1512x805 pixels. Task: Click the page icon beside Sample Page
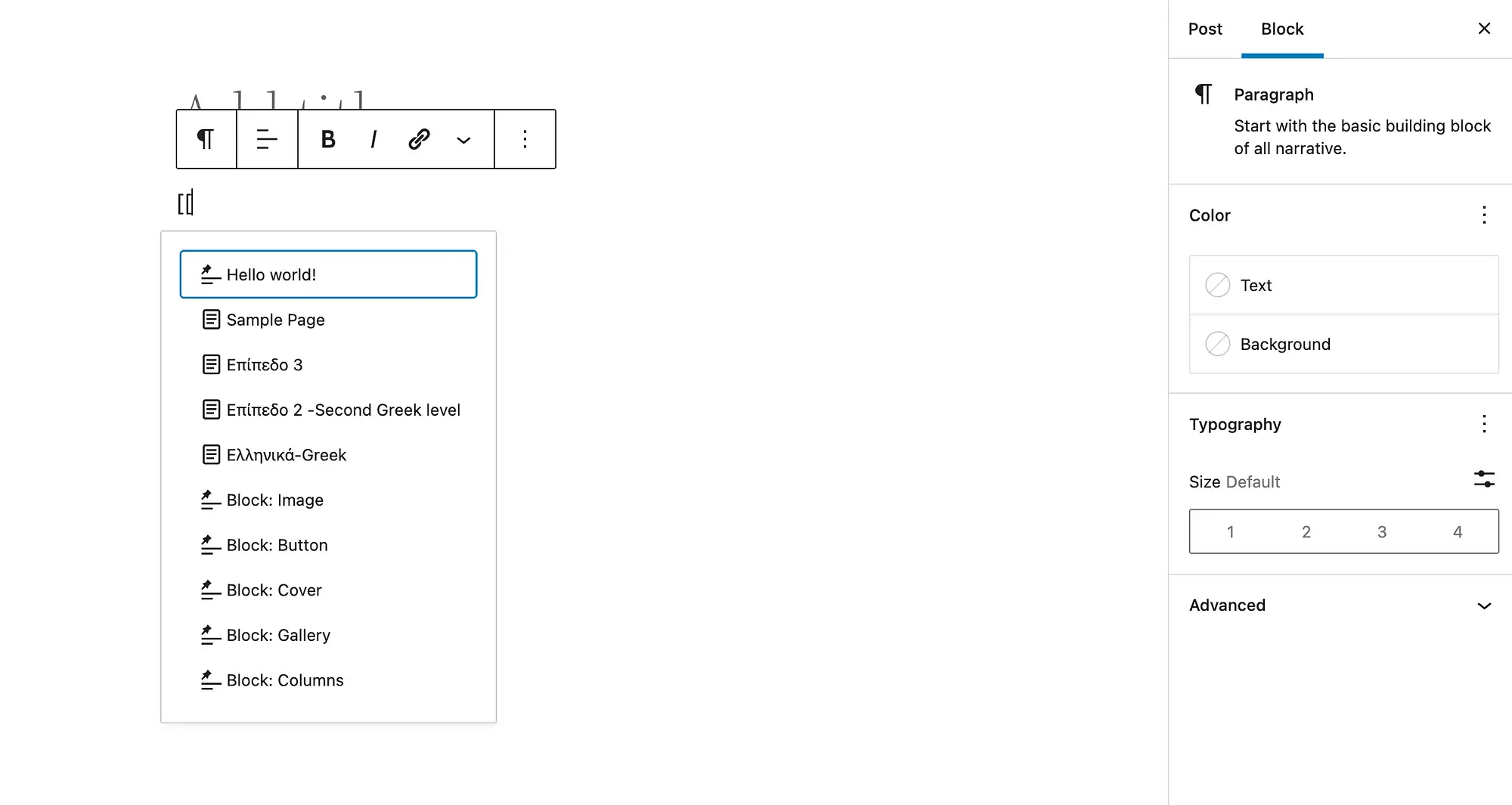[211, 320]
